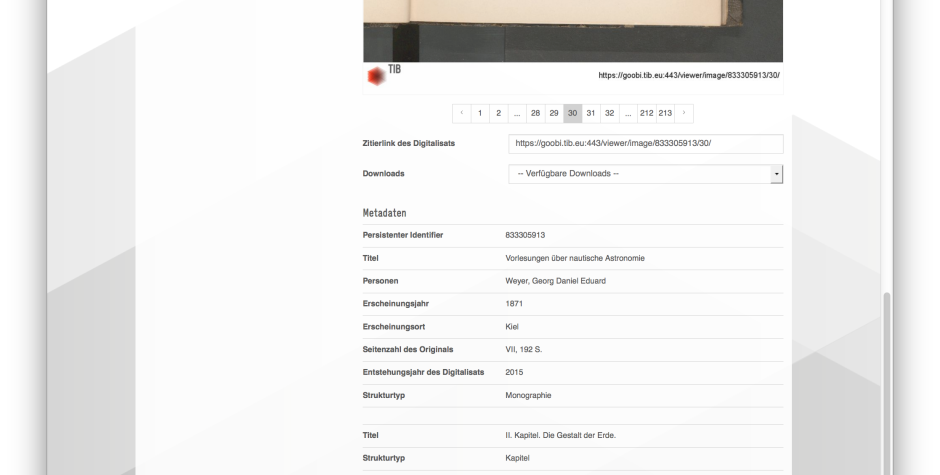The height and width of the screenshot is (475, 940).
Task: Jump to page 212
Action: pos(647,113)
